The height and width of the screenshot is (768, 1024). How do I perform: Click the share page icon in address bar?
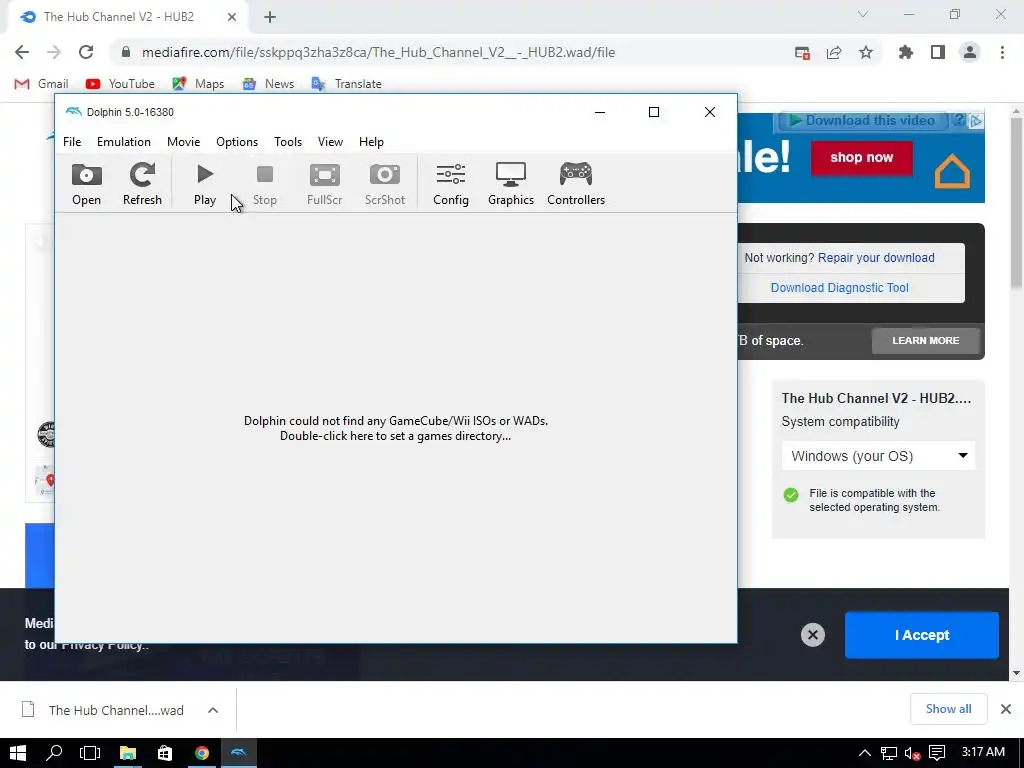pyautogui.click(x=834, y=52)
